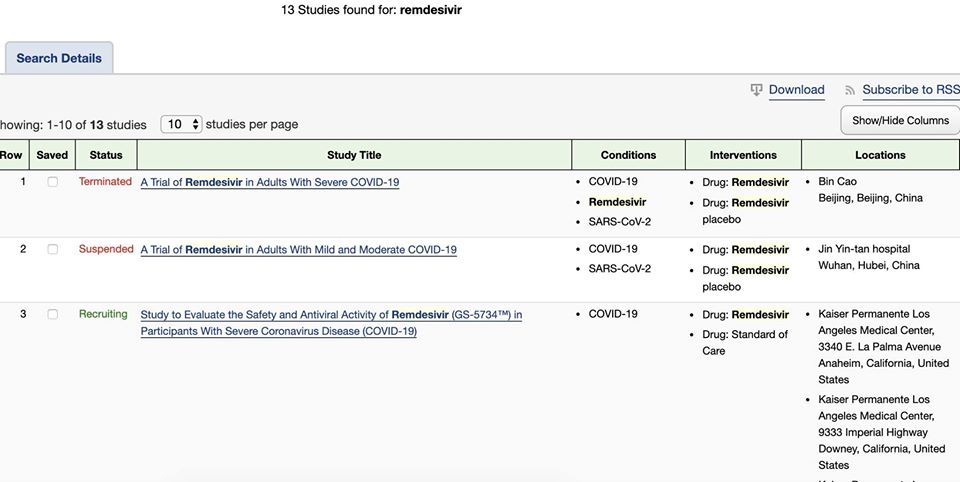Click the Status column header
Image resolution: width=960 pixels, height=482 pixels.
(x=106, y=155)
